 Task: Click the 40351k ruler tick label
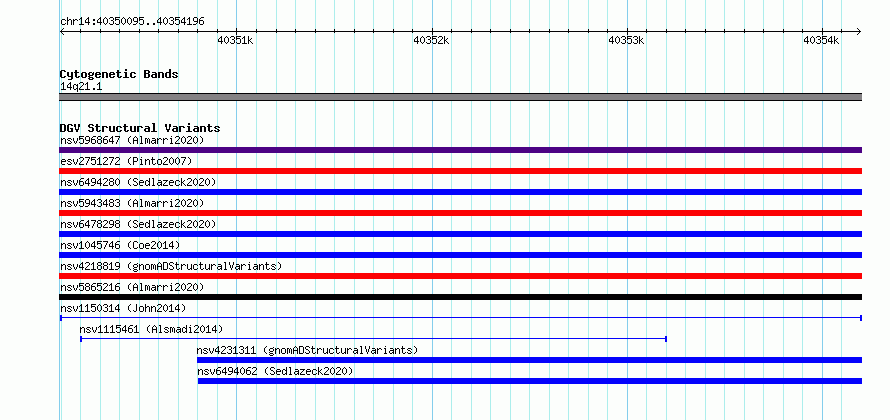pos(235,40)
